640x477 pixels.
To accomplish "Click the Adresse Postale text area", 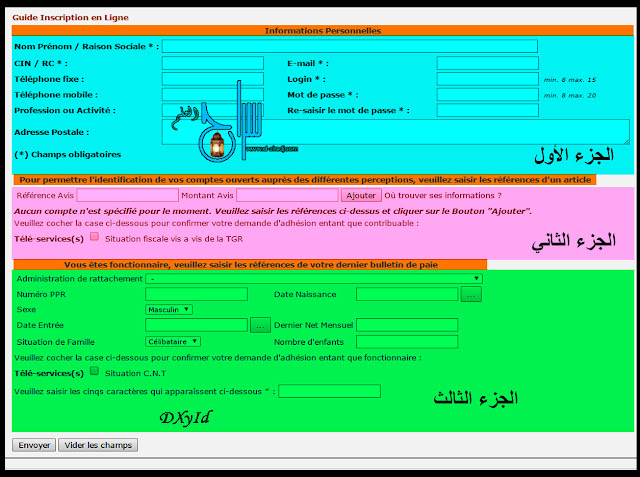I will tap(395, 131).
